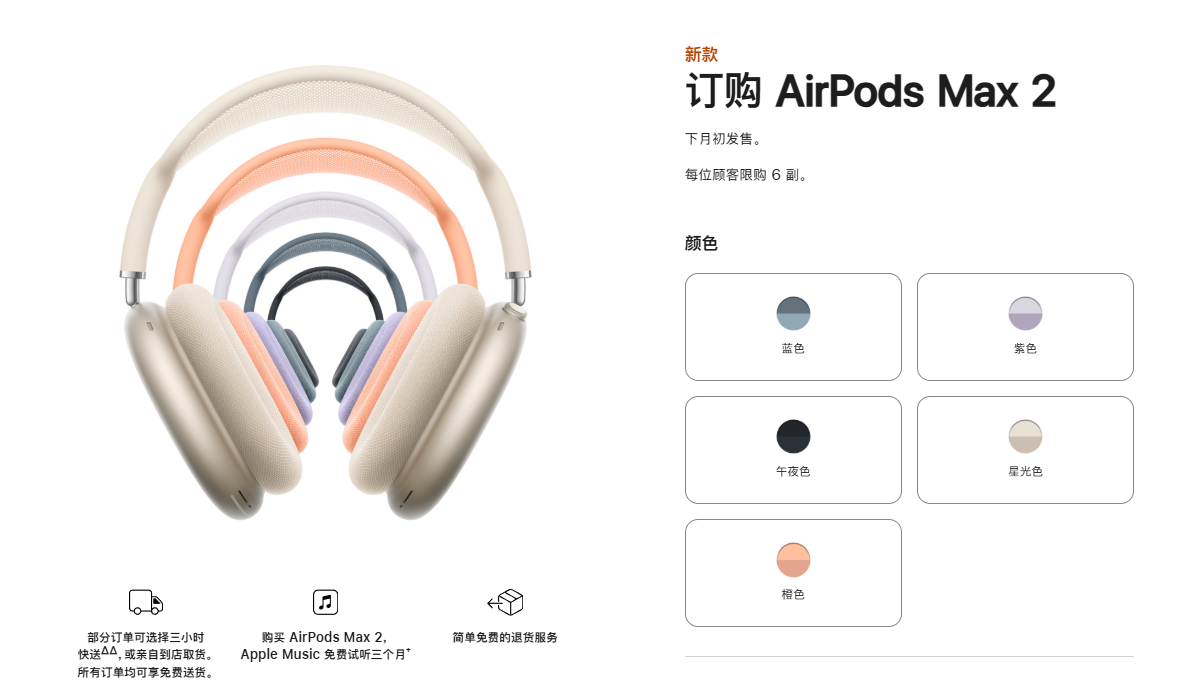Screen dimensions: 1203x685
Task: Click the delivery truck icon
Action: click(x=146, y=602)
